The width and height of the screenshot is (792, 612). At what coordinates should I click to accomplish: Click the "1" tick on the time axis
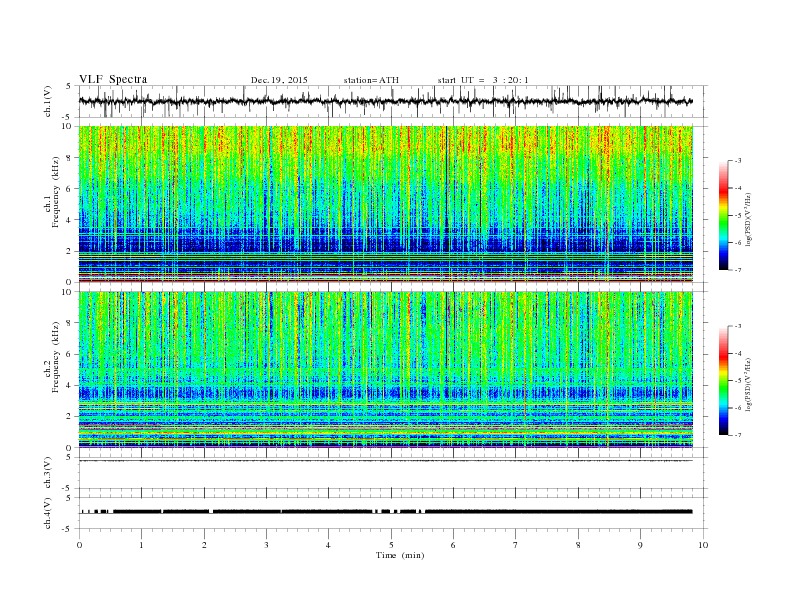pos(141,545)
